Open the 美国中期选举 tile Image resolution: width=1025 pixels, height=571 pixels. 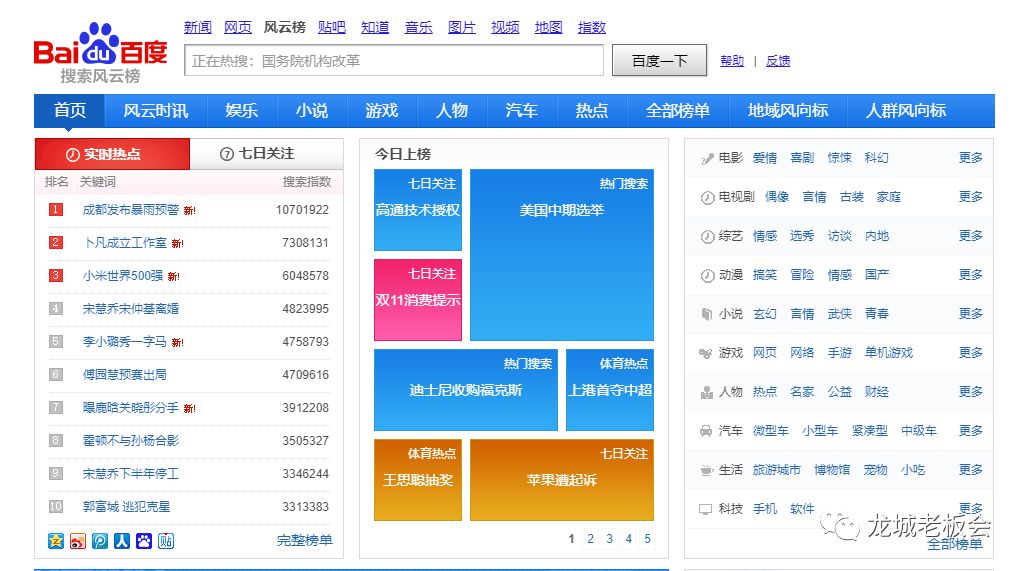562,255
